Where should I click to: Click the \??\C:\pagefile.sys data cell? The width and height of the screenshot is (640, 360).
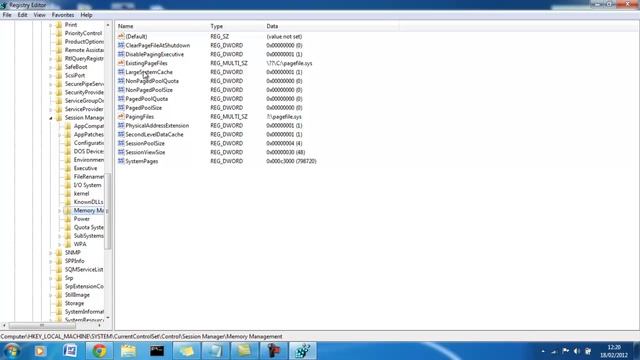289,63
